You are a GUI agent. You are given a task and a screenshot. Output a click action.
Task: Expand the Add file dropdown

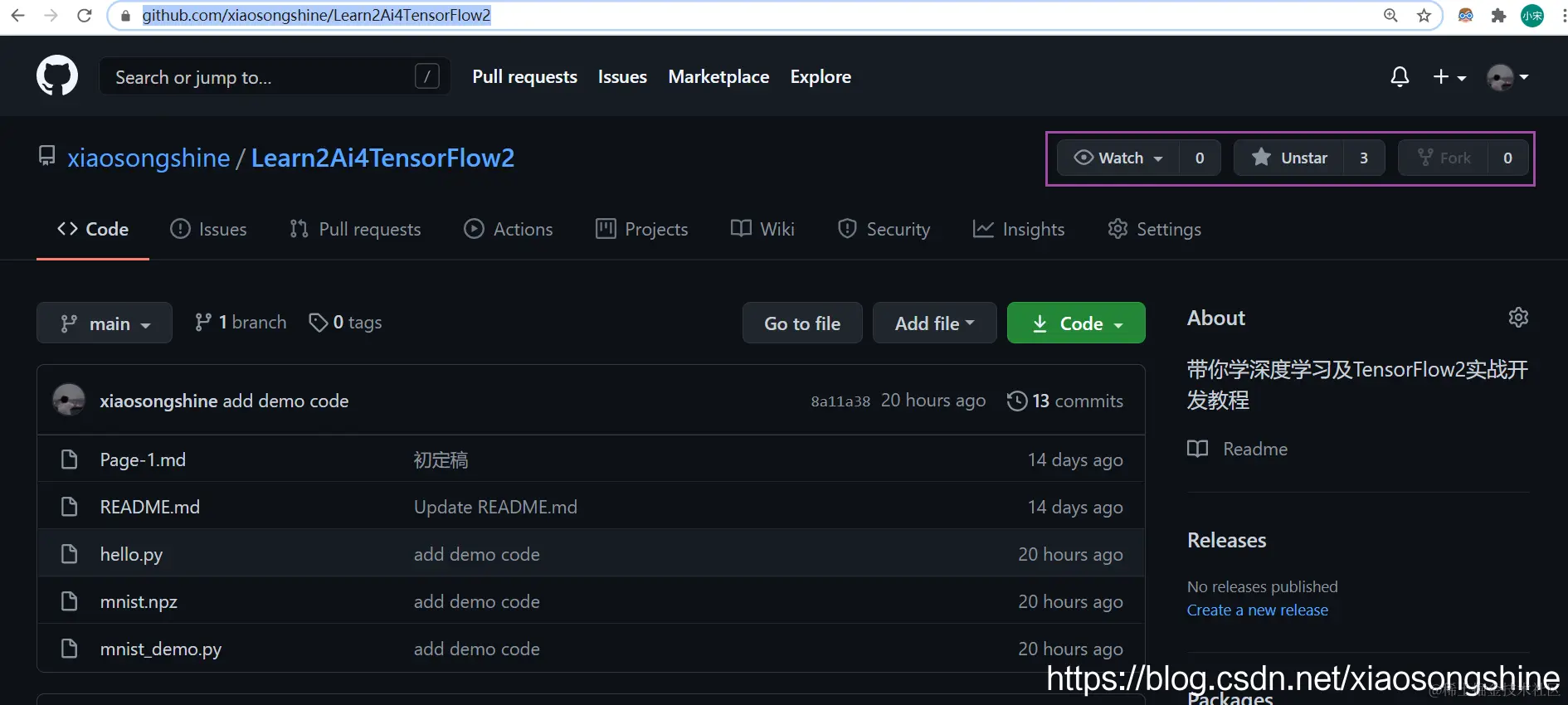[934, 323]
